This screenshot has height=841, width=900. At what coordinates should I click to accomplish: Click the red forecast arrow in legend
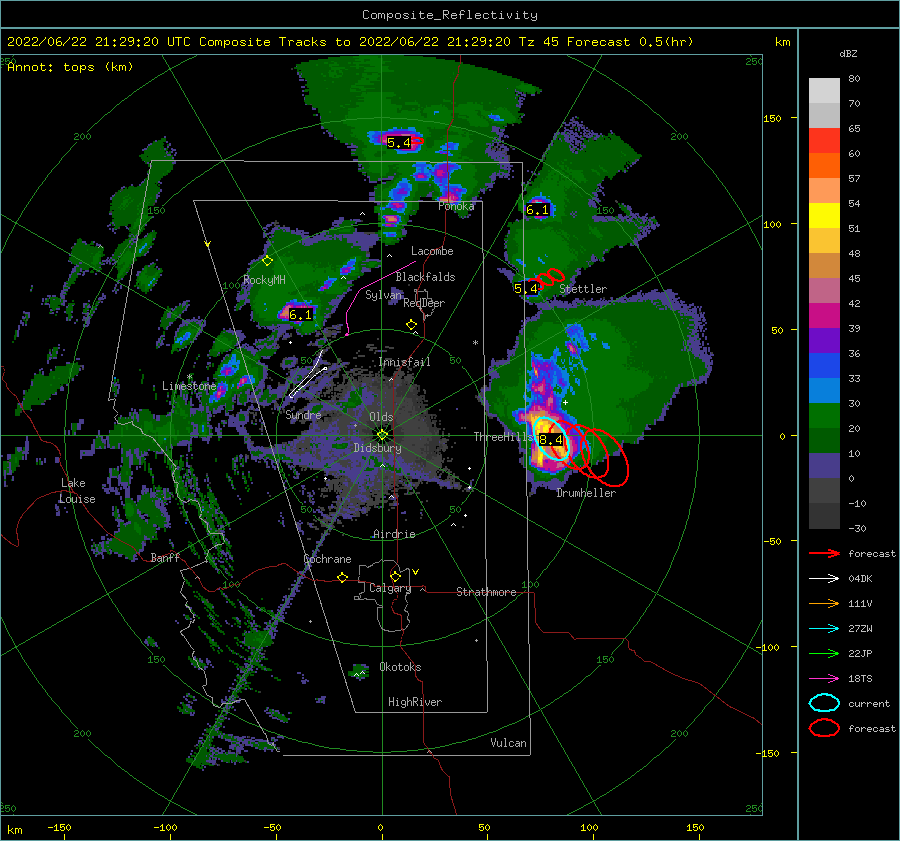click(824, 553)
